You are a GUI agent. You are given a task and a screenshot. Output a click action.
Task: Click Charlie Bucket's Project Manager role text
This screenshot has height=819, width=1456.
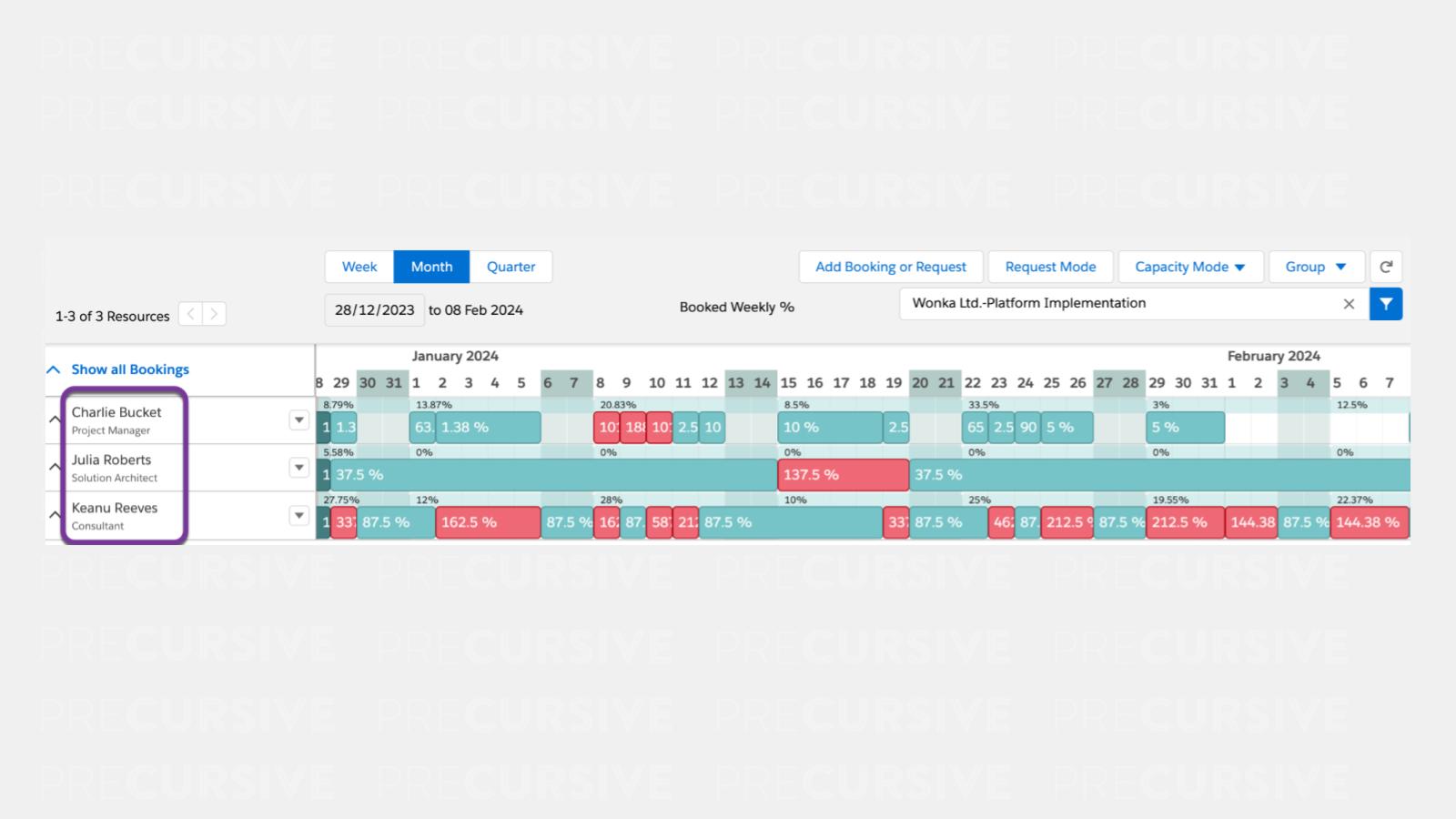pos(111,430)
